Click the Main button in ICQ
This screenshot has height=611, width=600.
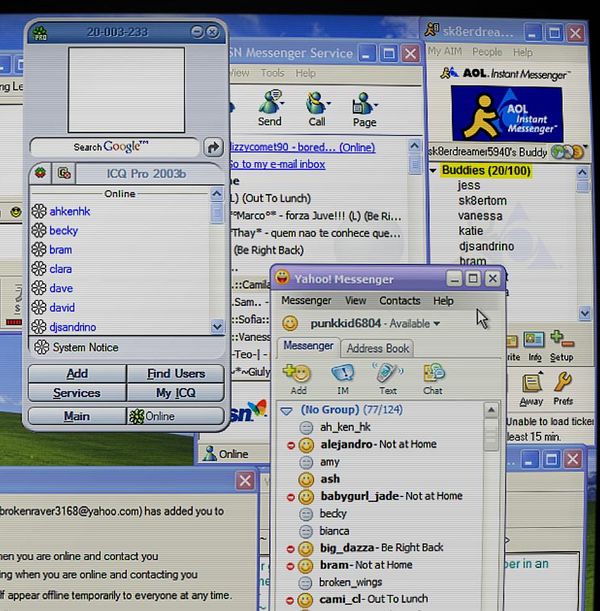coord(77,416)
